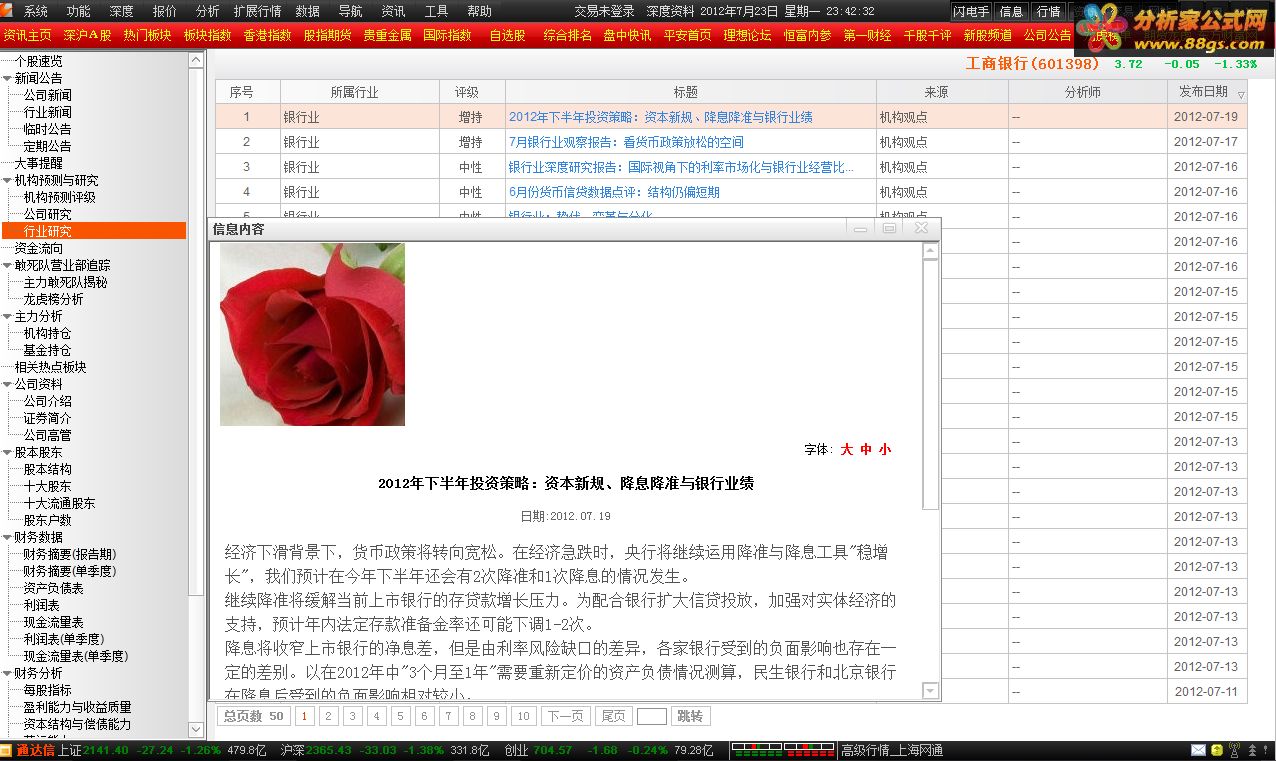Open the 扩展行情 menu
This screenshot has width=1276, height=761.
pyautogui.click(x=257, y=11)
